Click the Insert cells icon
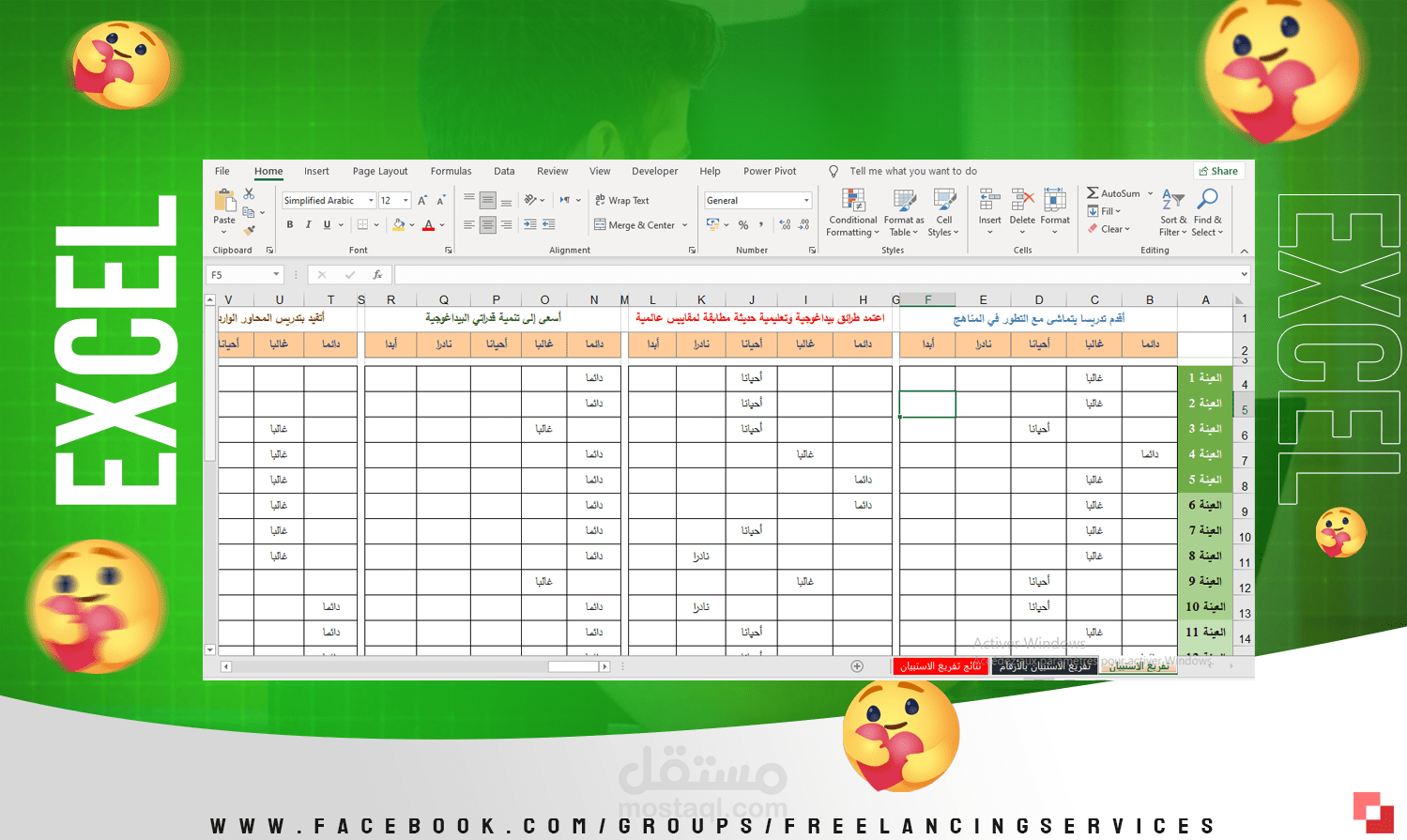Image resolution: width=1407 pixels, height=840 pixels. coord(989,200)
